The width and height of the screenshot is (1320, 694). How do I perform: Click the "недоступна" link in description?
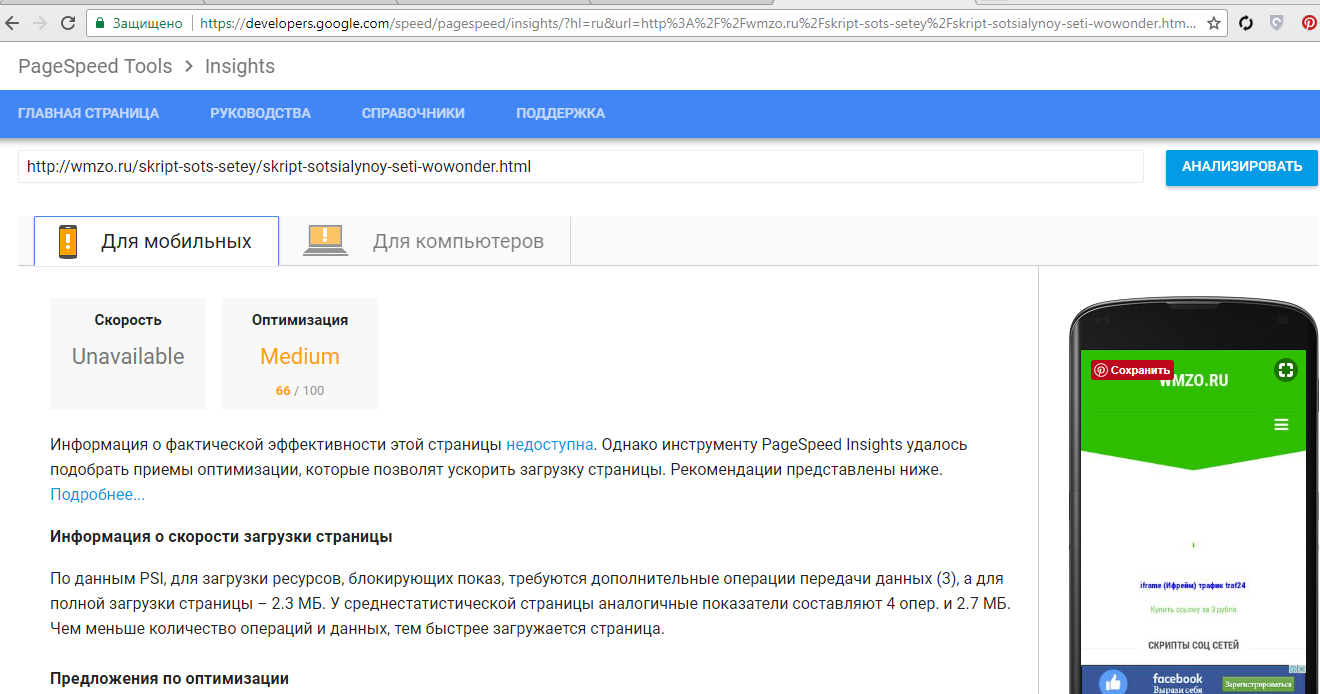pos(549,444)
